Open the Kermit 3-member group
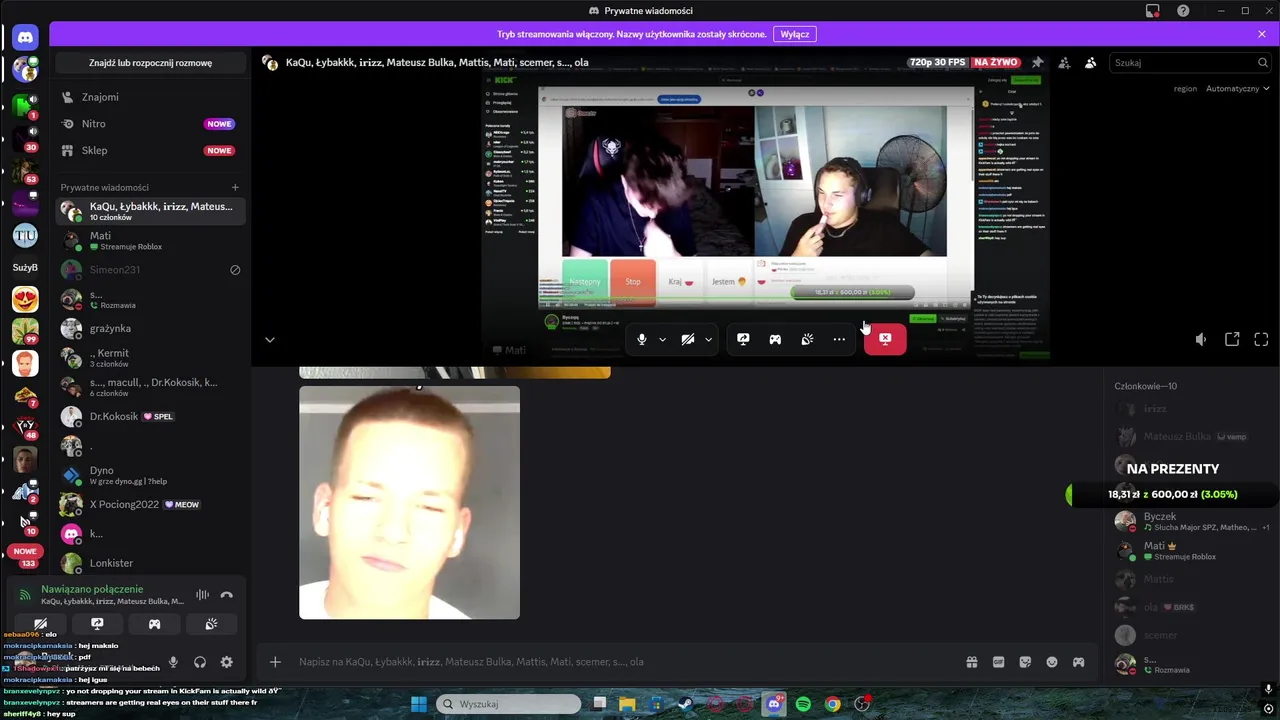 (150, 358)
